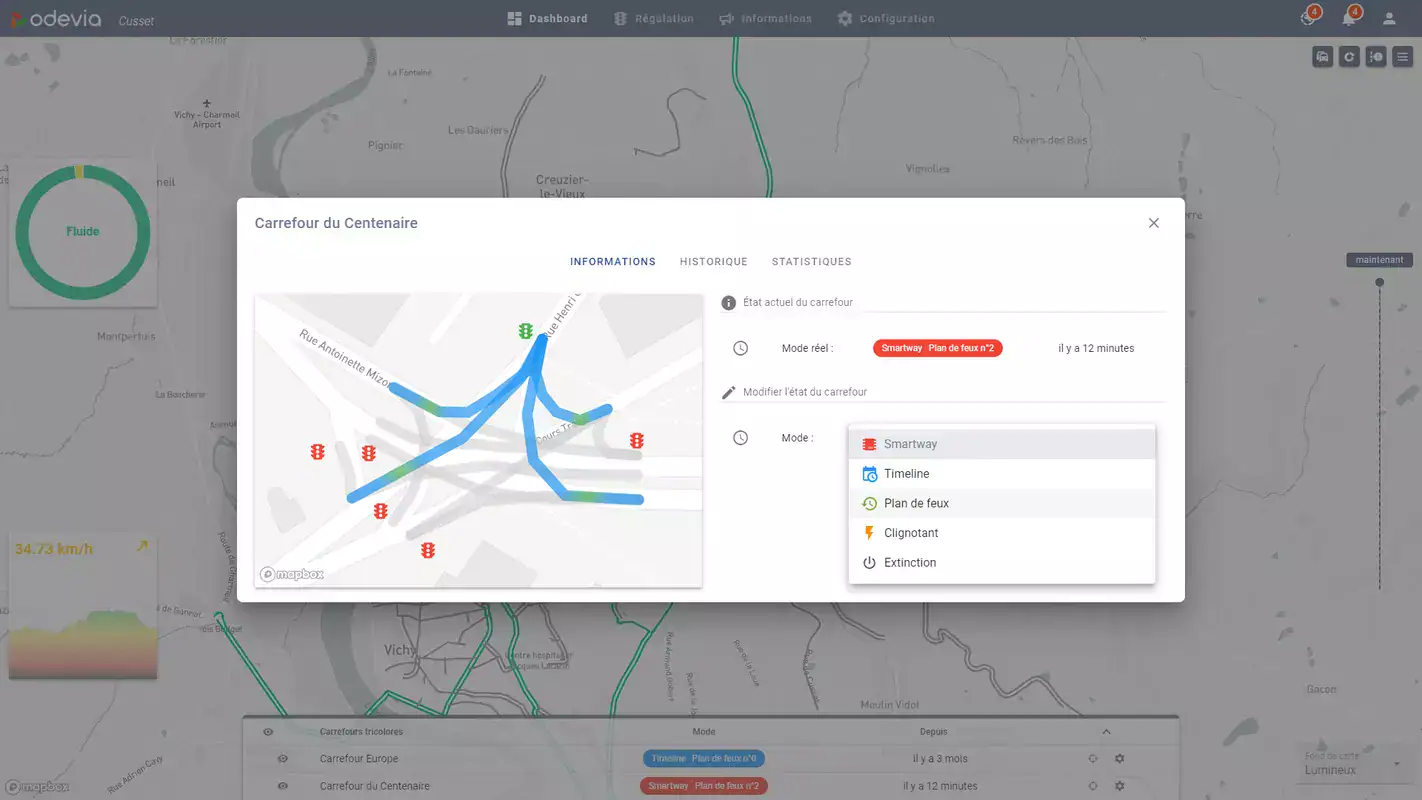Toggle visibility of Carrefour du Centenaire row

pos(283,786)
